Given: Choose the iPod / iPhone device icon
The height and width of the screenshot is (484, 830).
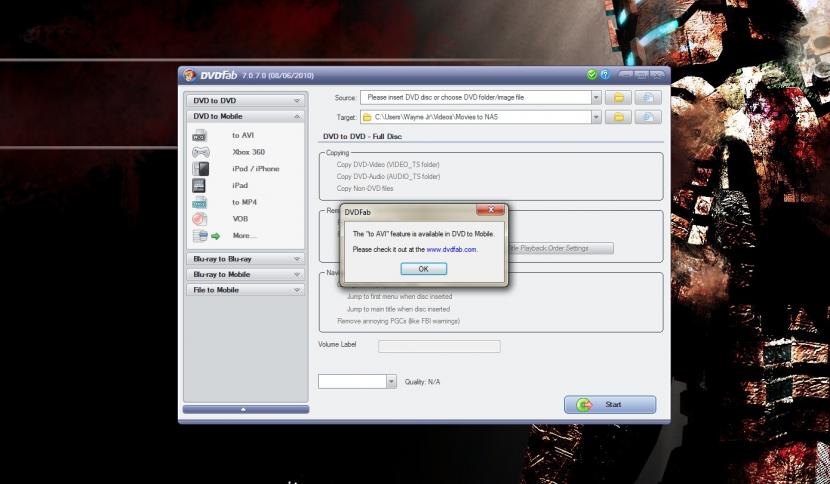Looking at the screenshot, I should pyautogui.click(x=200, y=169).
